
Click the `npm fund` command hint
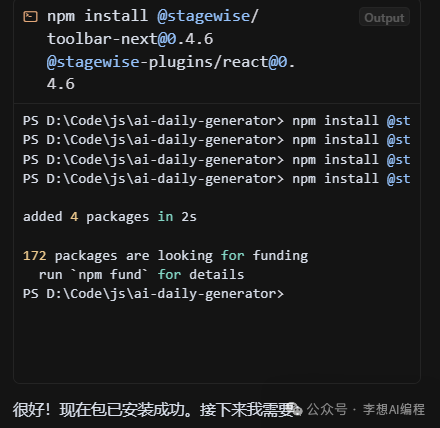pyautogui.click(x=109, y=275)
